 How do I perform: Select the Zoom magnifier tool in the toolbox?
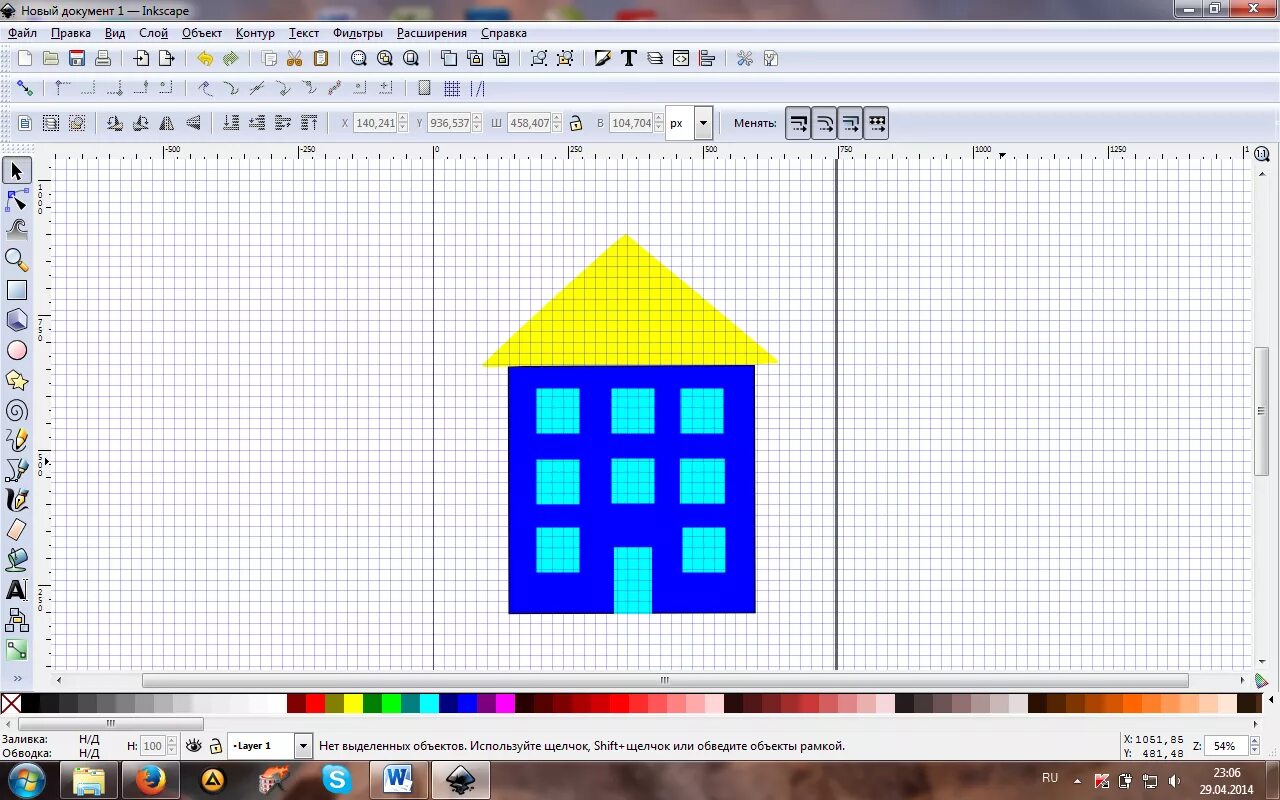(17, 260)
